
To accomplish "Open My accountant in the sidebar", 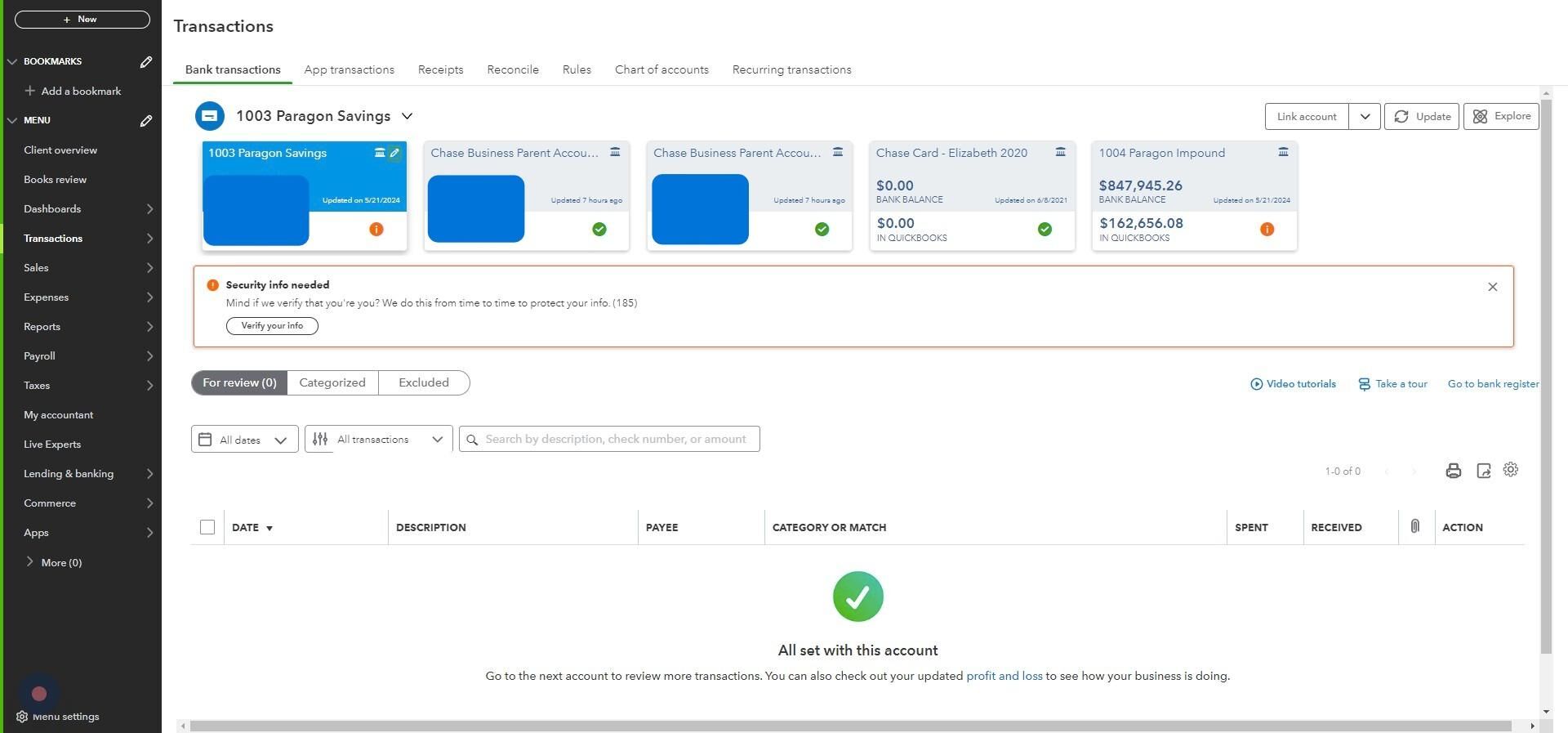I will (59, 415).
